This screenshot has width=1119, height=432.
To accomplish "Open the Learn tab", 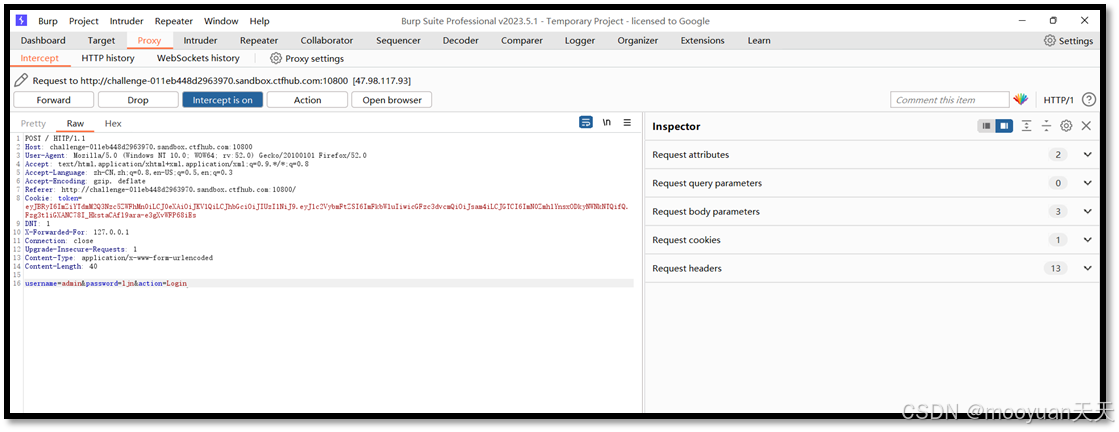I will [759, 41].
